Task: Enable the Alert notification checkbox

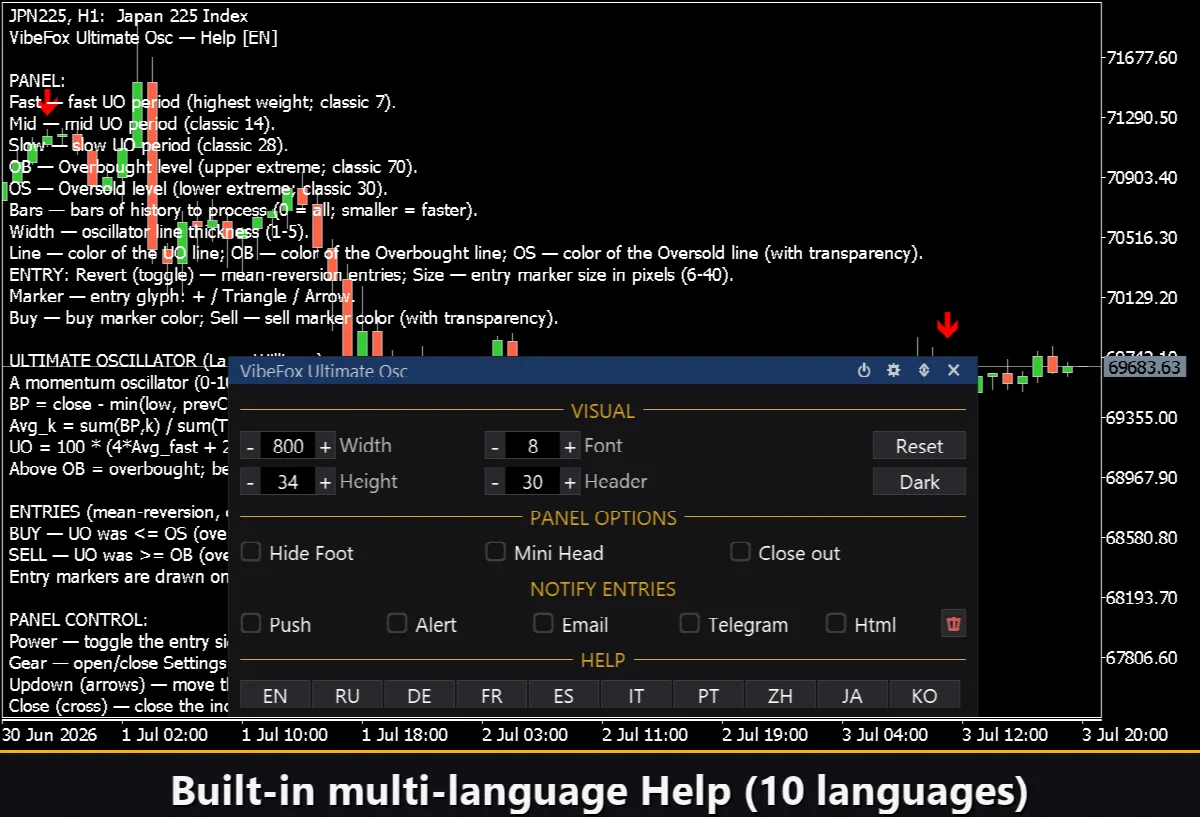Action: (397, 624)
